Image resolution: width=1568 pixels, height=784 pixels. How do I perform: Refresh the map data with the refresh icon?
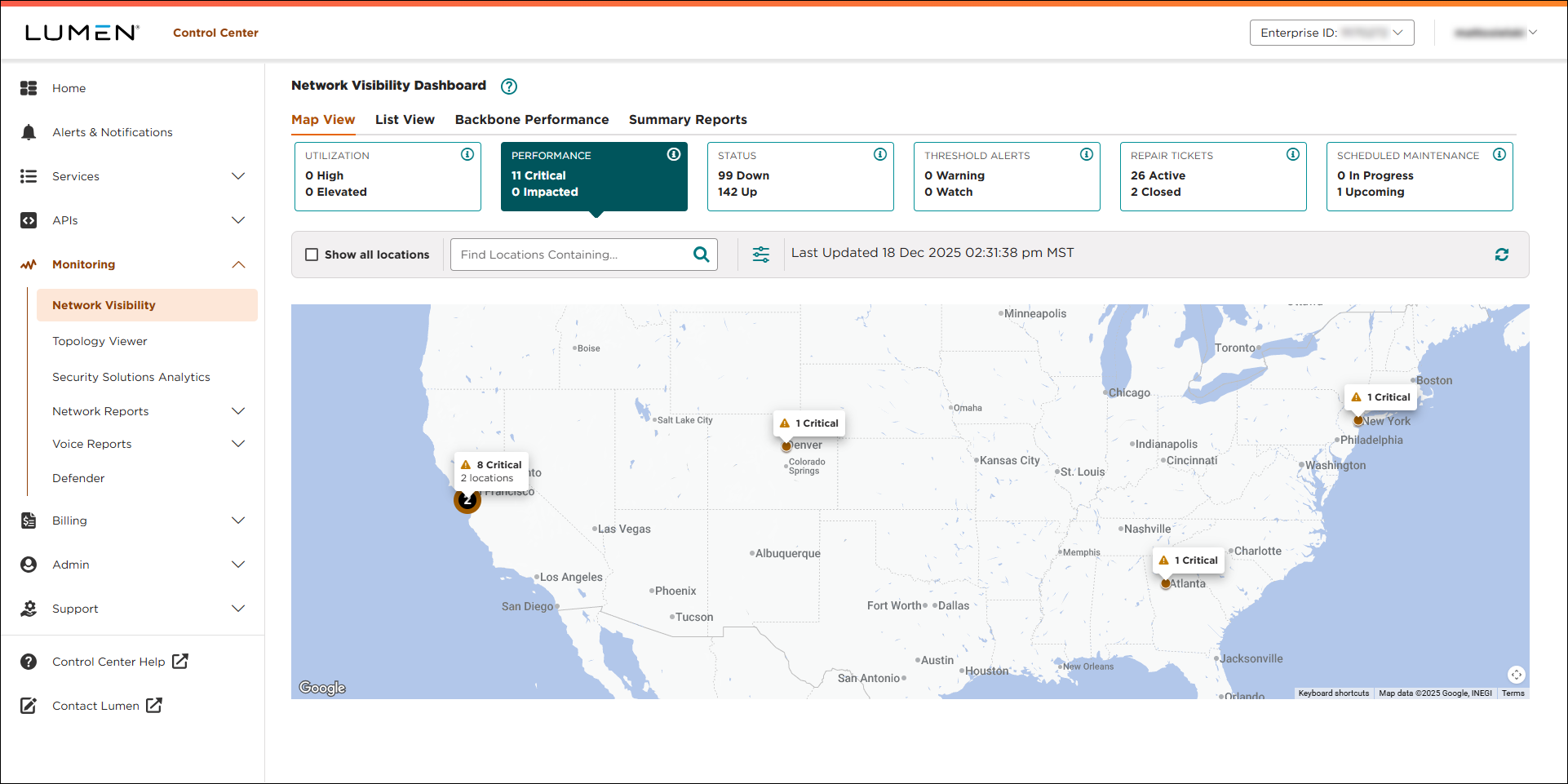[1502, 254]
